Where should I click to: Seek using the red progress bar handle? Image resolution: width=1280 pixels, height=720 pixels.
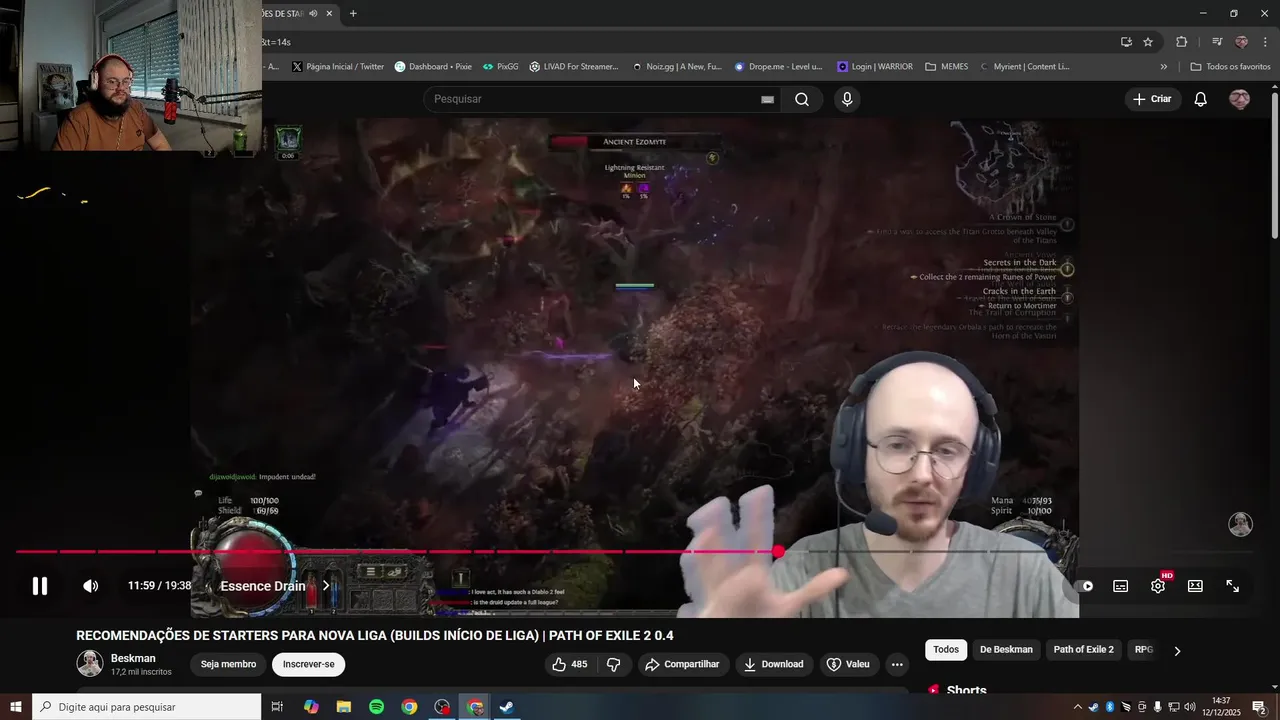(x=778, y=551)
